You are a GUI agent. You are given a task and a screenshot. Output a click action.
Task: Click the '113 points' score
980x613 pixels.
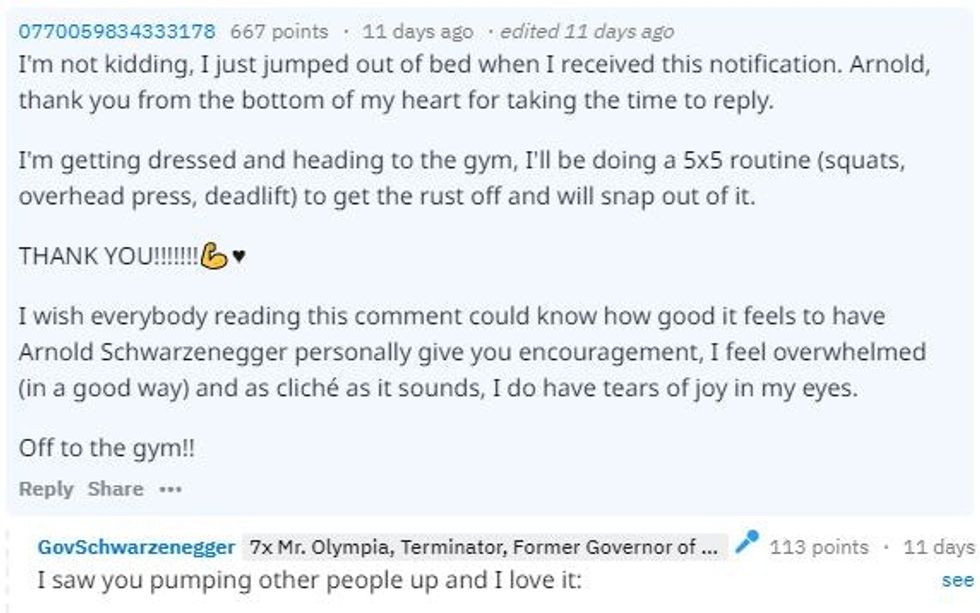coord(819,547)
